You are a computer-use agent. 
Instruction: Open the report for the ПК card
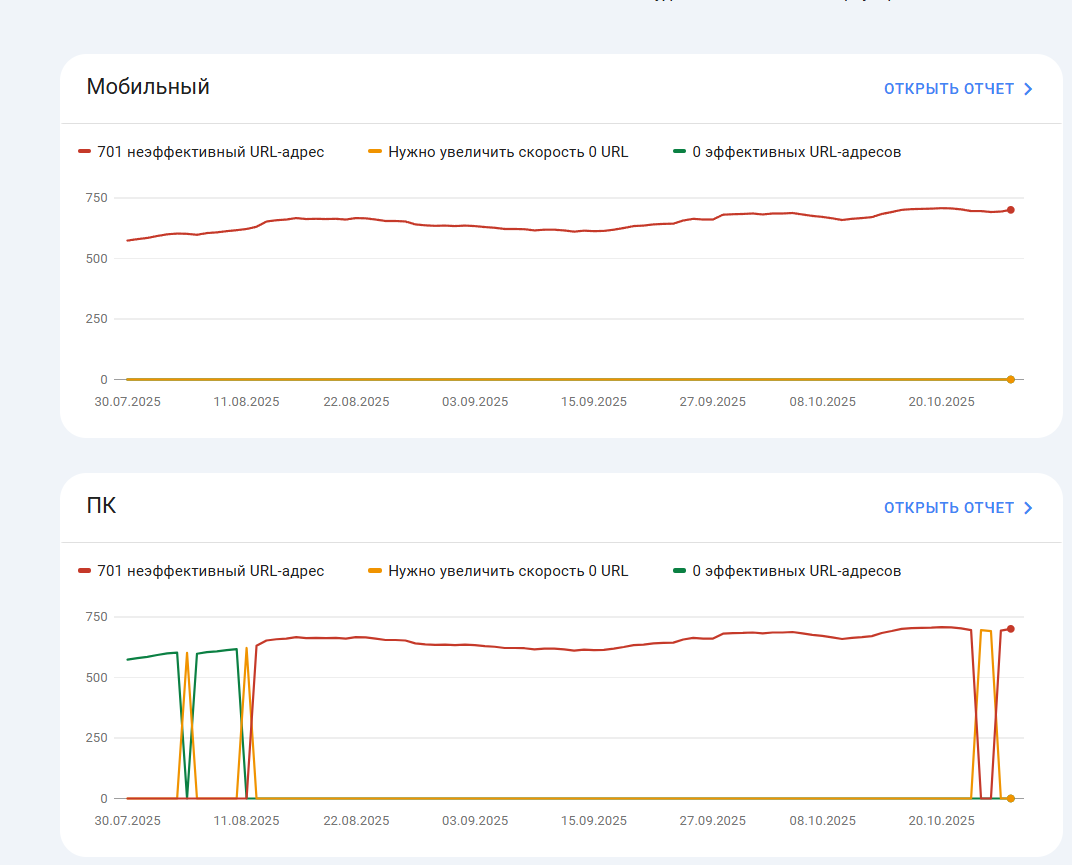(948, 508)
